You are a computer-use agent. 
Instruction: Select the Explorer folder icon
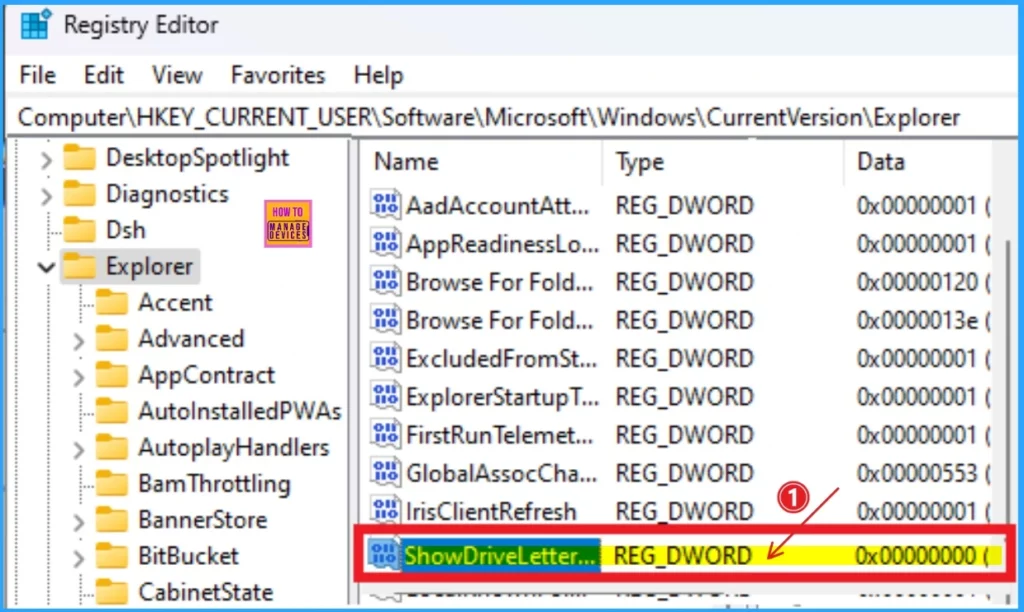[x=80, y=266]
